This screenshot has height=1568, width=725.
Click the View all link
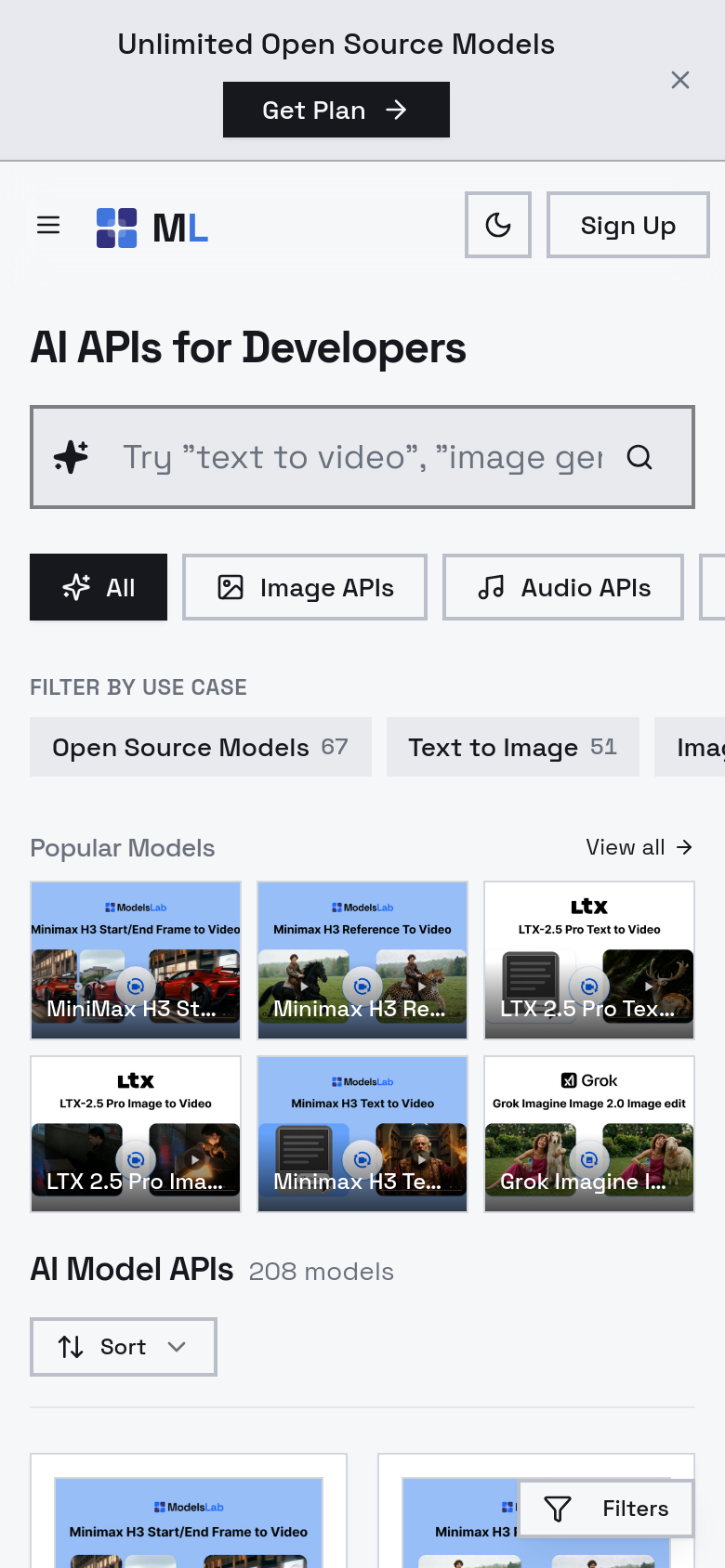point(639,847)
